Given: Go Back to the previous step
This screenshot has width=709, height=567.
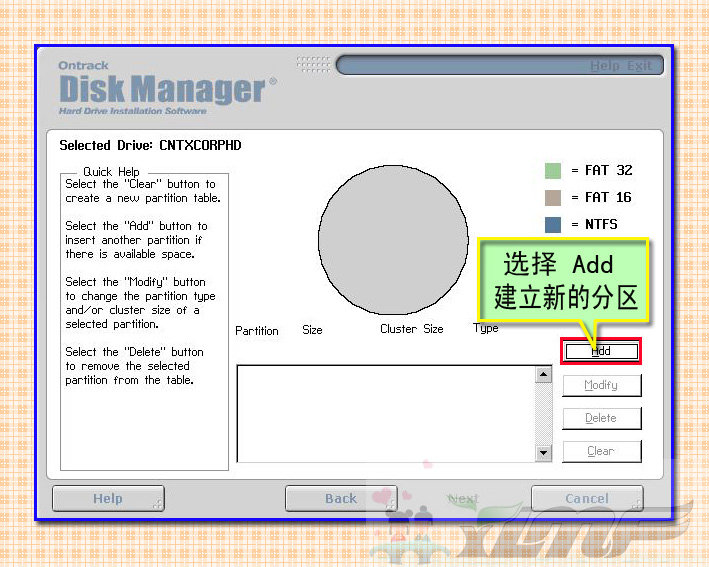Looking at the screenshot, I should pos(341,498).
